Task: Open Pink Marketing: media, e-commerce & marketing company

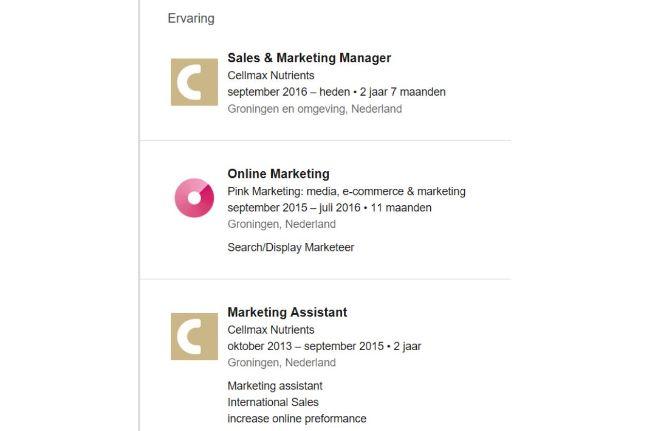Action: pos(346,191)
